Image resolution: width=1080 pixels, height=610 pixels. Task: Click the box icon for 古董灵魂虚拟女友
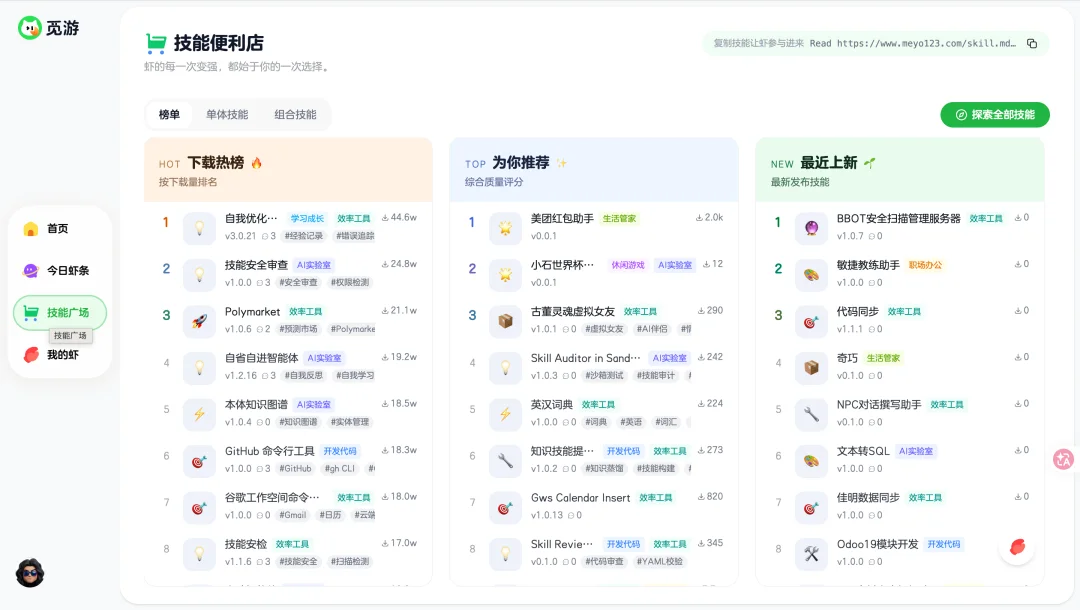click(505, 321)
